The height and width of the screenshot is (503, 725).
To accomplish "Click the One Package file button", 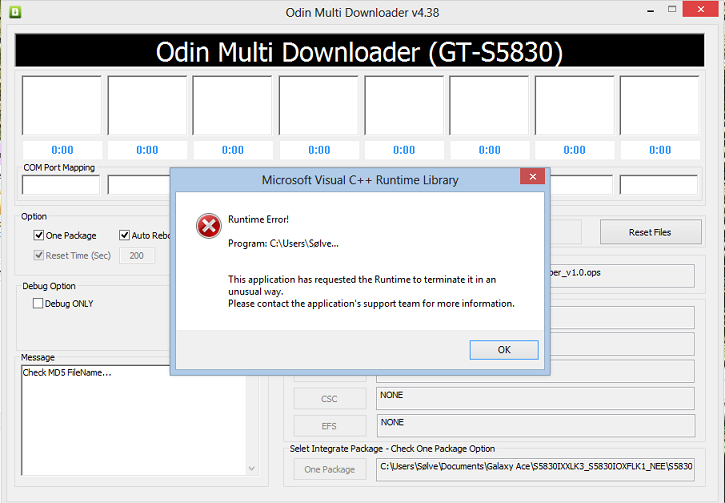I will pyautogui.click(x=330, y=469).
